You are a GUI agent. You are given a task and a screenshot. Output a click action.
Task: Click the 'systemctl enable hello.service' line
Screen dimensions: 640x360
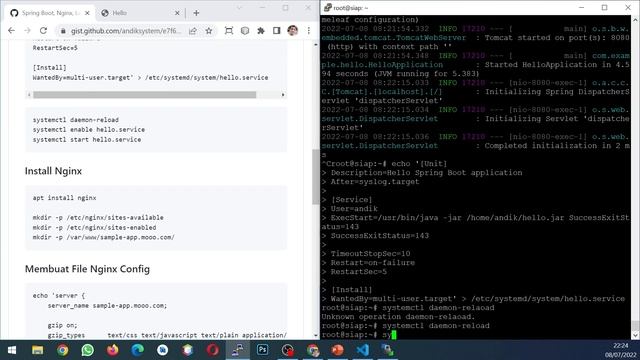89,130
